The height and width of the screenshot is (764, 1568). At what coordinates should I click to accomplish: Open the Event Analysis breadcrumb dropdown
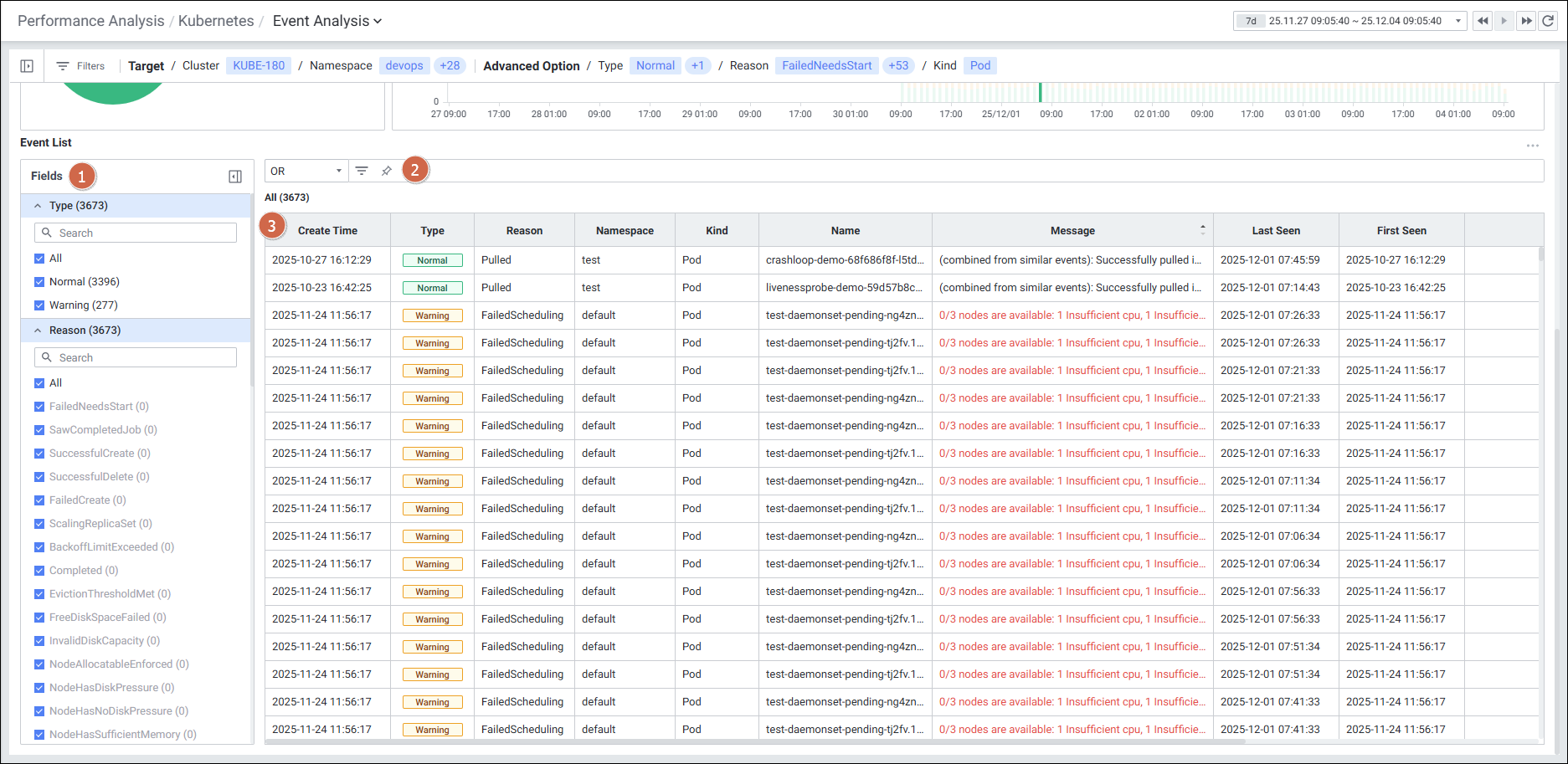pyautogui.click(x=326, y=21)
